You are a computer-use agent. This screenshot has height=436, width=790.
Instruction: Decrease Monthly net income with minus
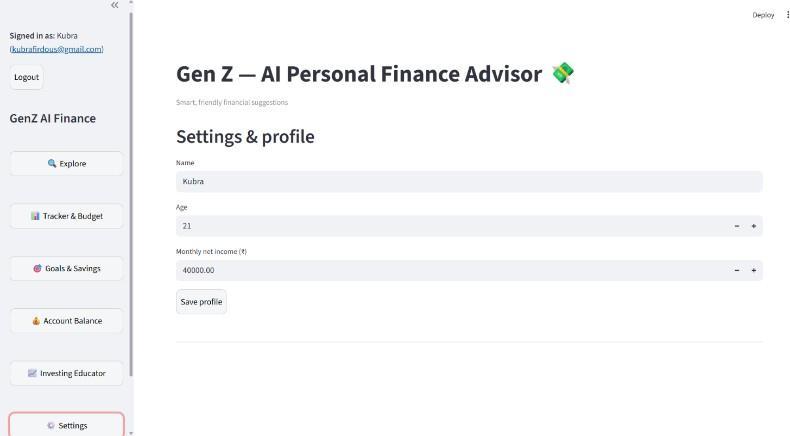[737, 270]
